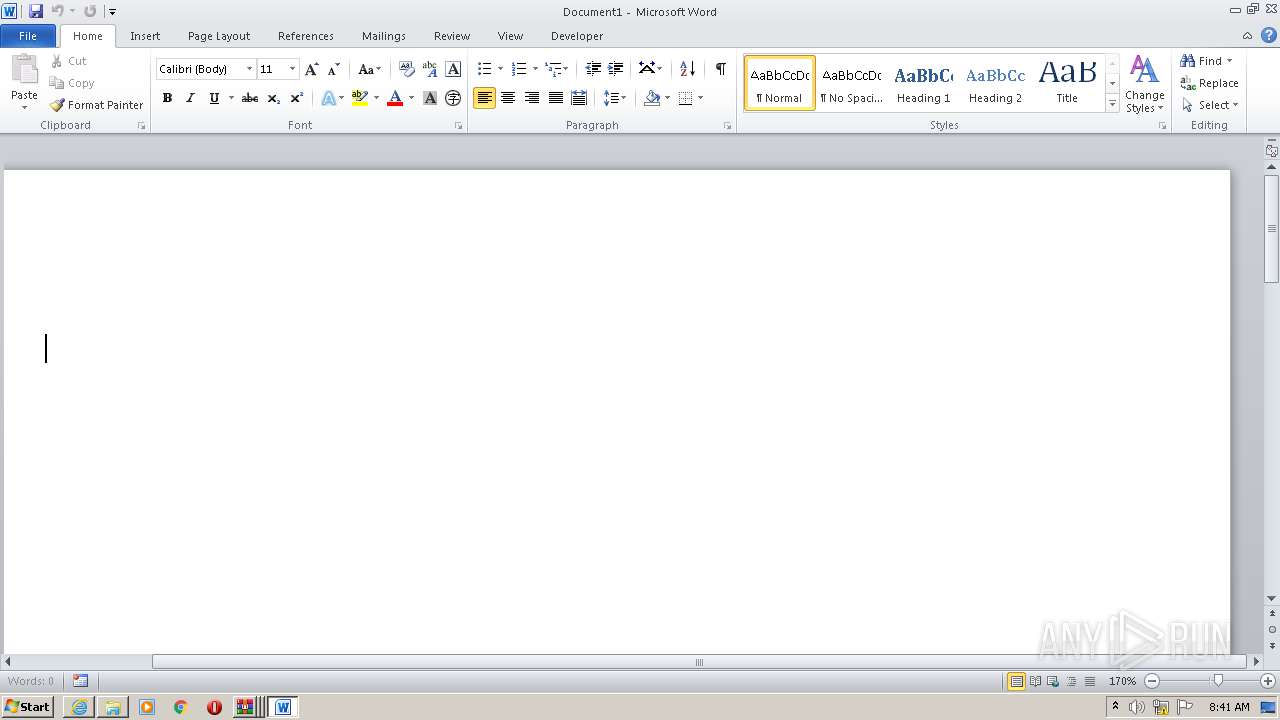Click the Enclose Characters icon

(x=453, y=98)
